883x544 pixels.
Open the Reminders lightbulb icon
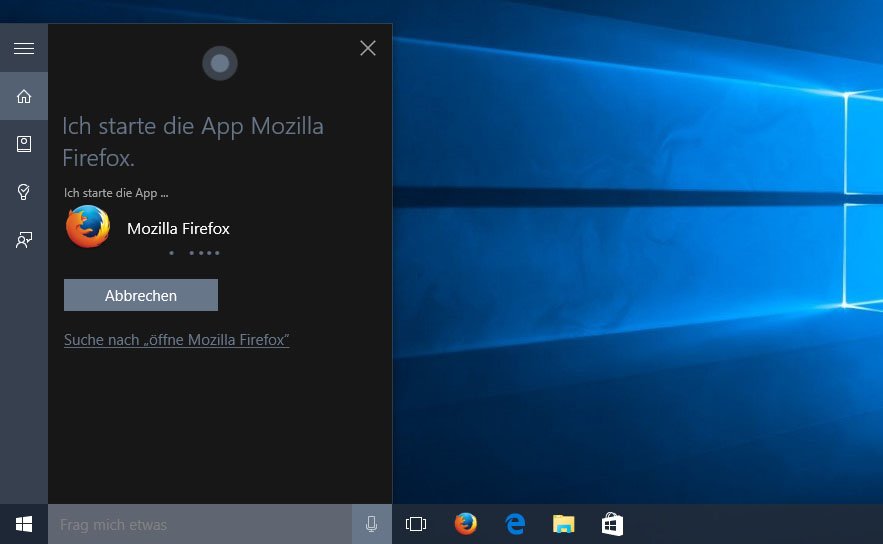pos(24,192)
